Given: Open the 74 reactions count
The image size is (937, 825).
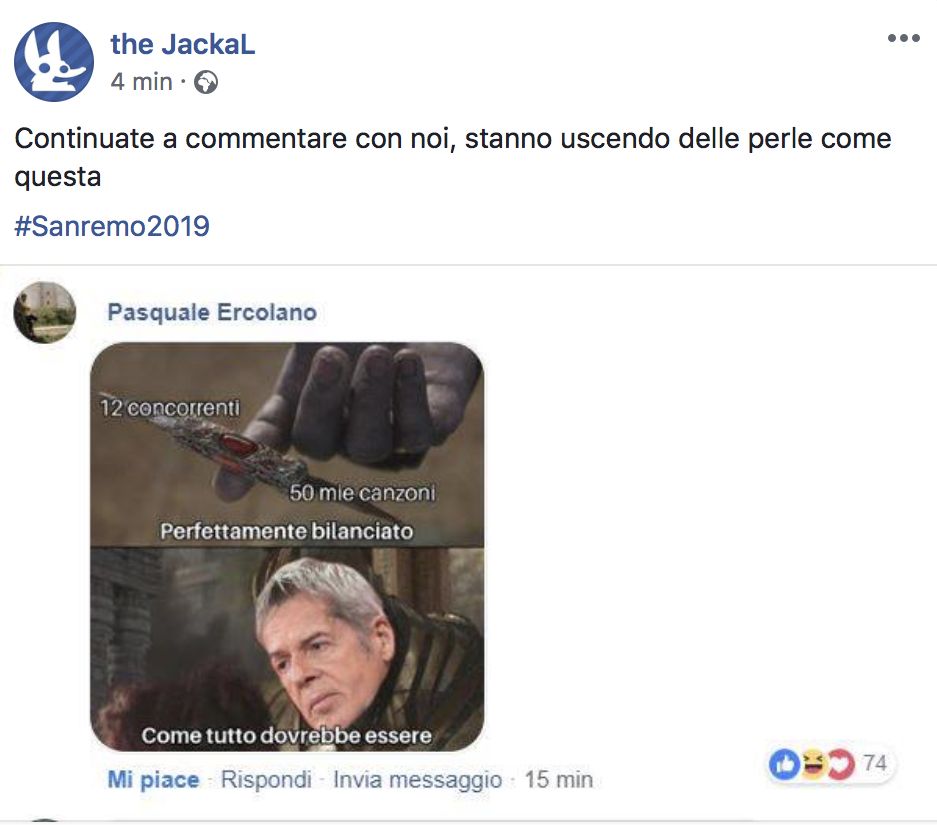Looking at the screenshot, I should click(874, 763).
